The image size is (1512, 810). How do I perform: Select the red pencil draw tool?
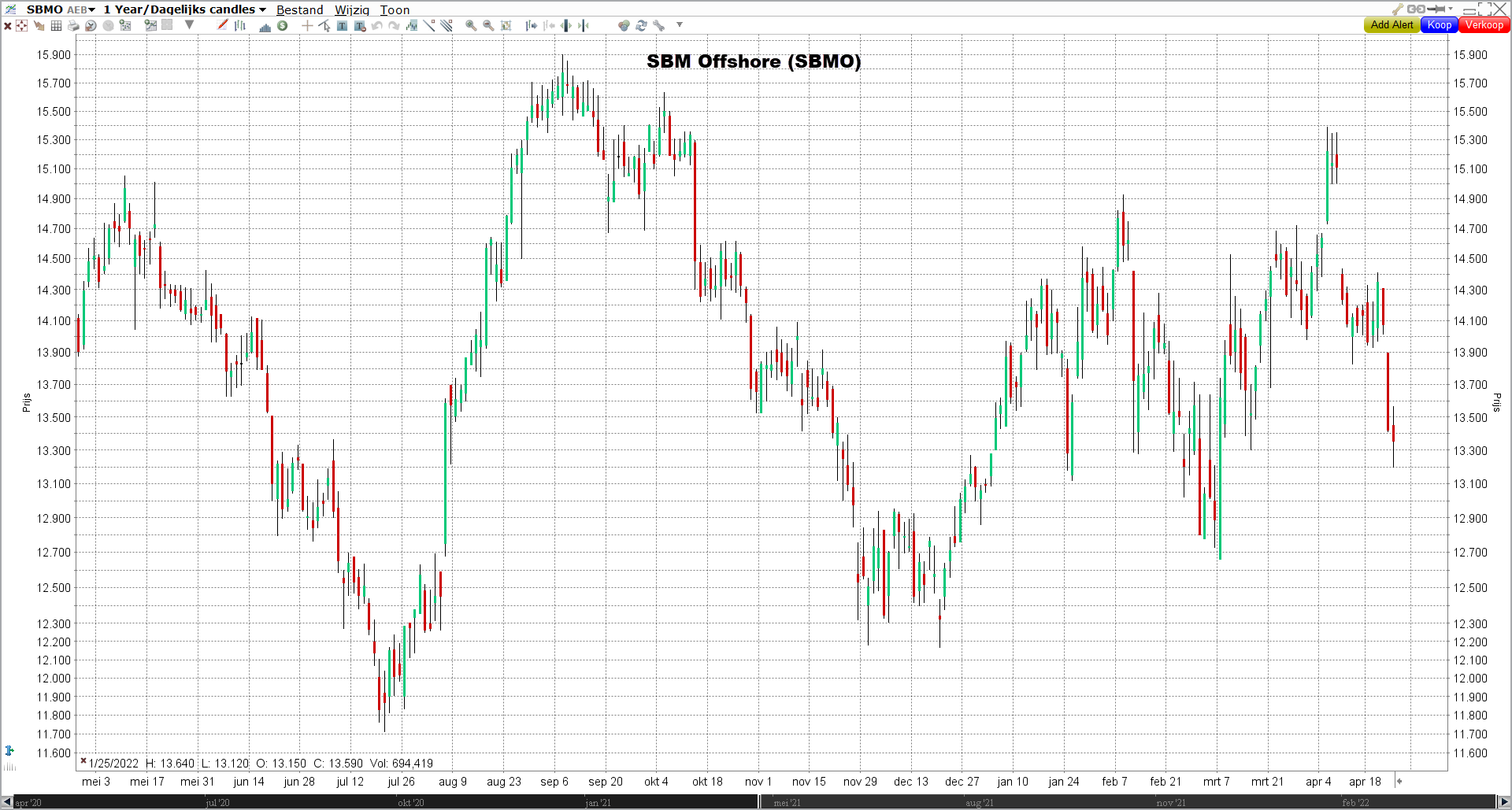223,25
